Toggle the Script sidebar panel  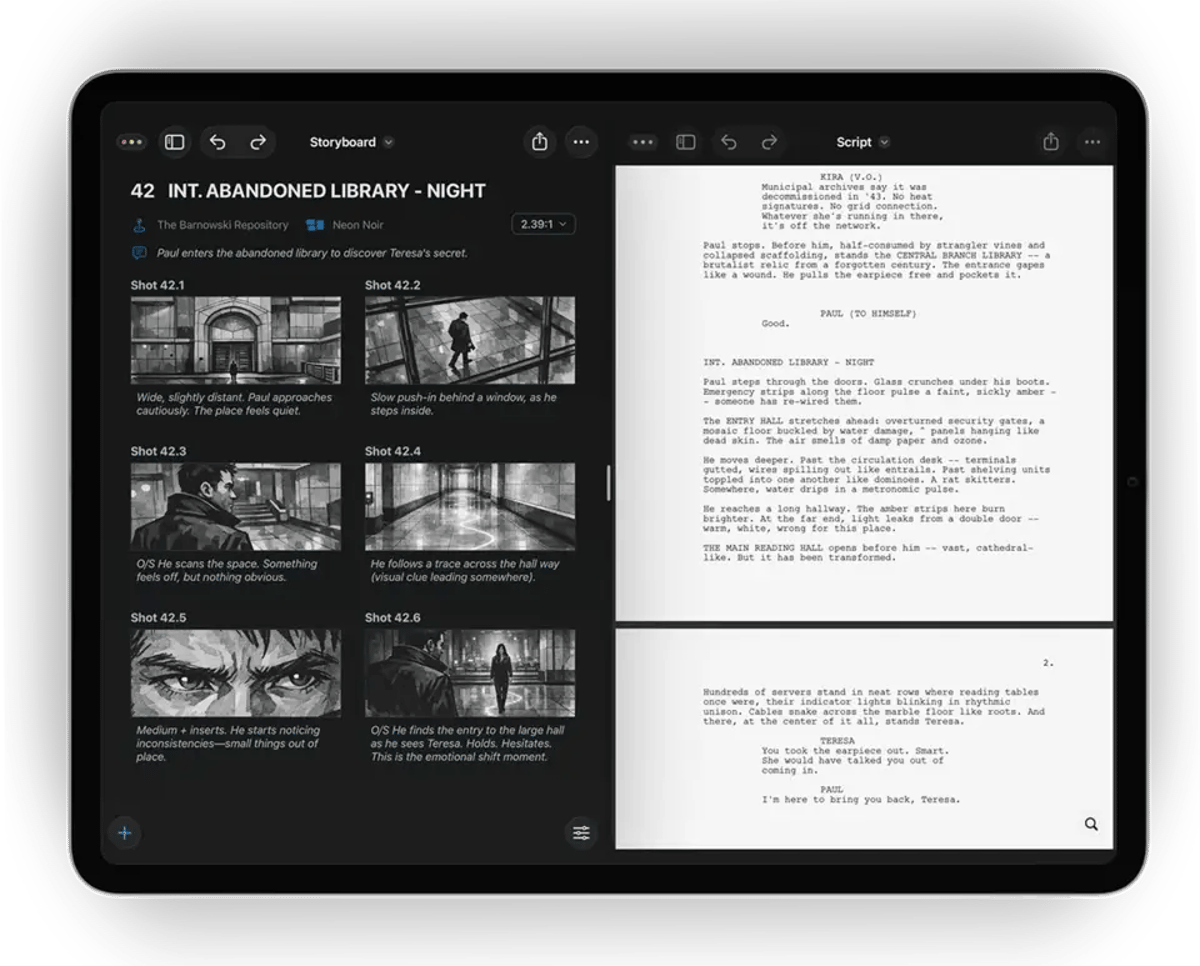[x=686, y=142]
